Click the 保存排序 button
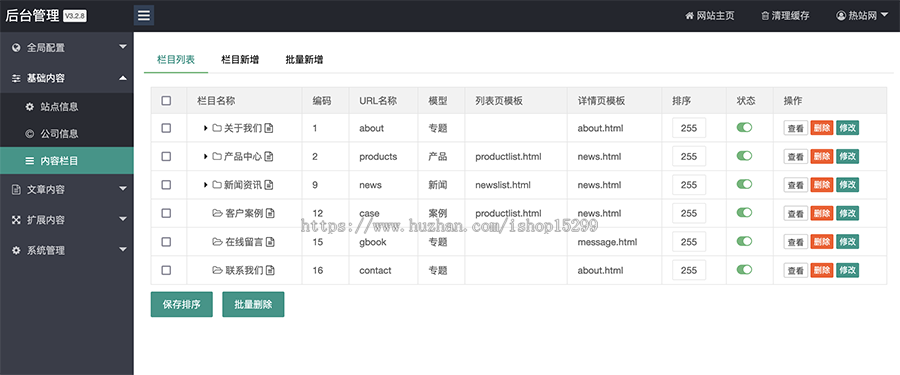Screen dimensions: 900x375 pyautogui.click(x=181, y=304)
